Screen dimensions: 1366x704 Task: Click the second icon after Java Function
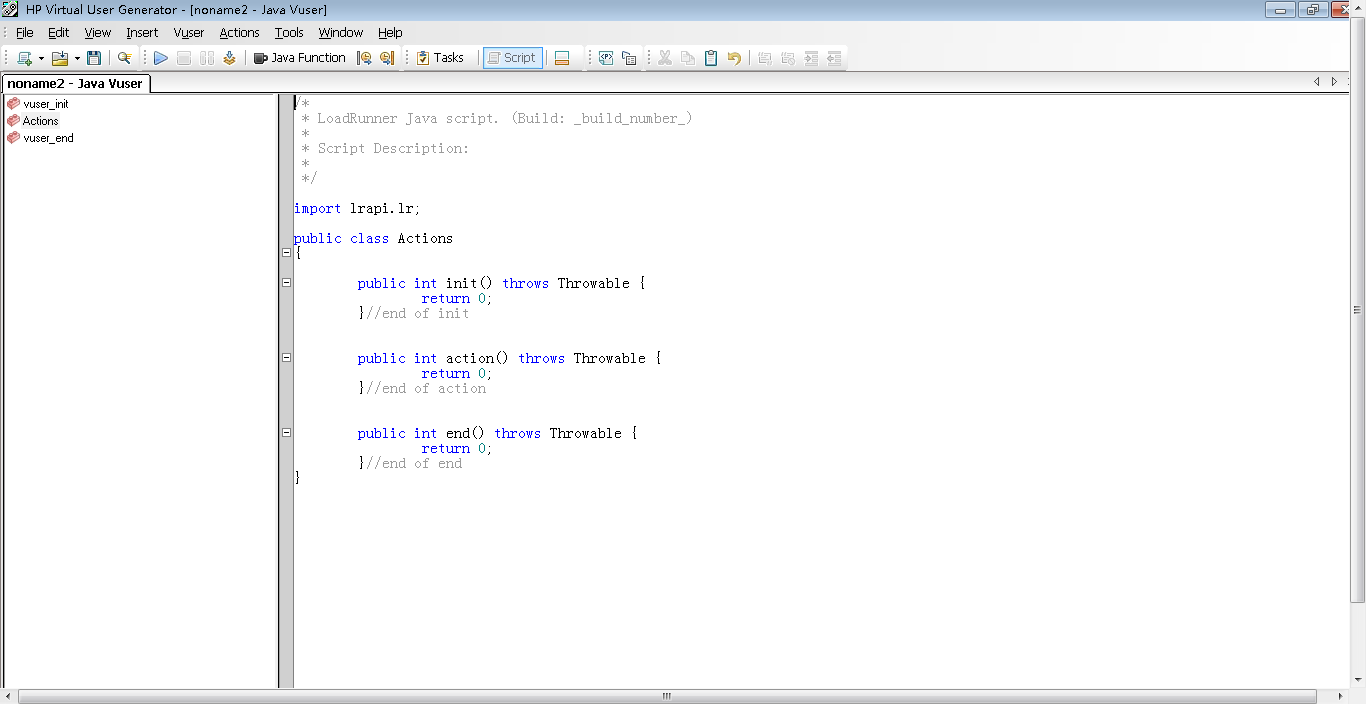[x=387, y=58]
